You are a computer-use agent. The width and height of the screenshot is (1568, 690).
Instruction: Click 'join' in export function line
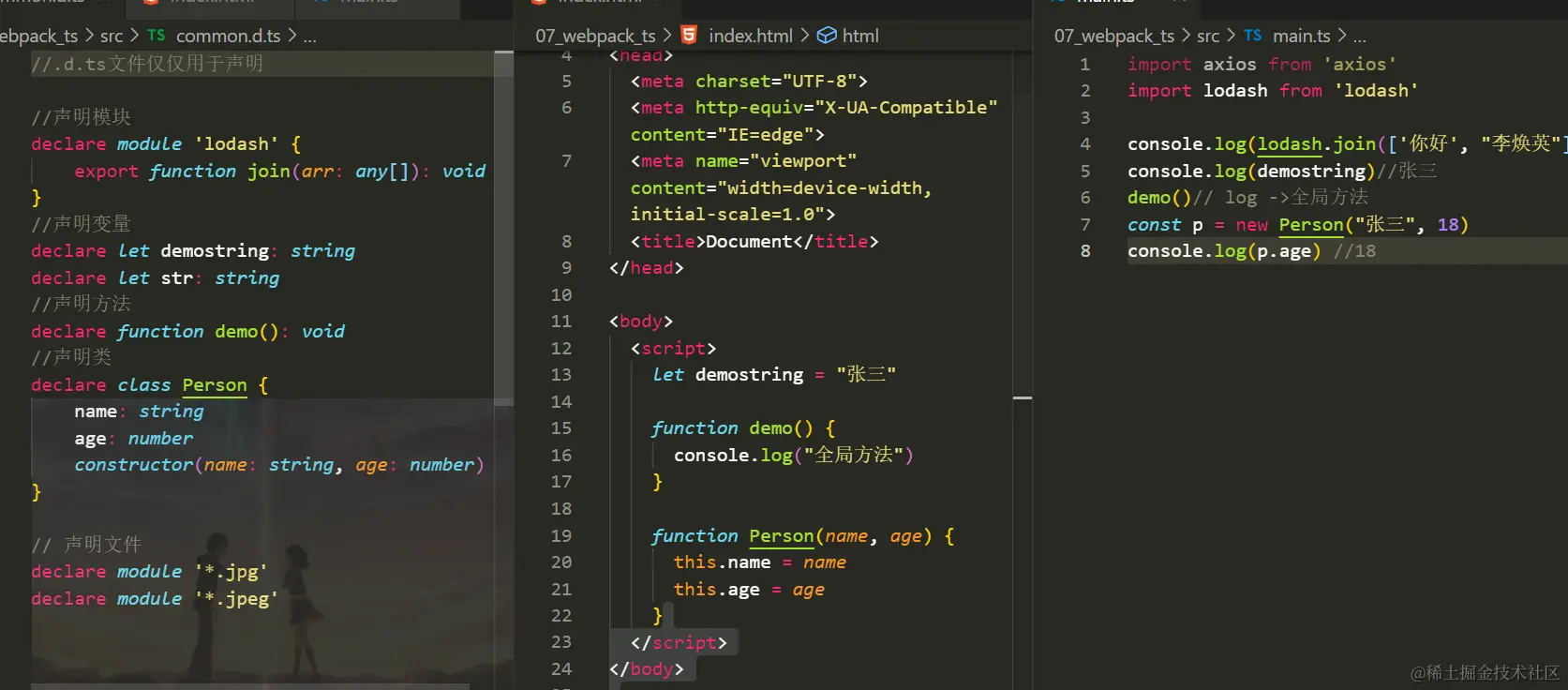click(268, 171)
